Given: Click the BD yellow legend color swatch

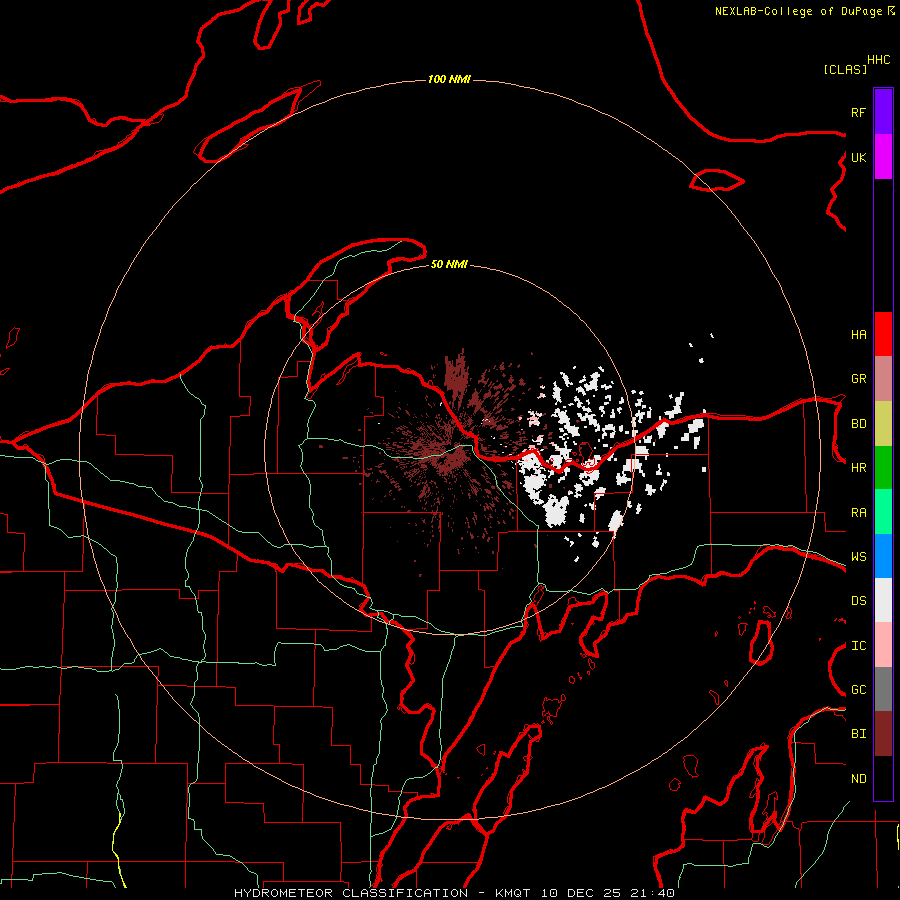Looking at the screenshot, I should click(x=883, y=424).
